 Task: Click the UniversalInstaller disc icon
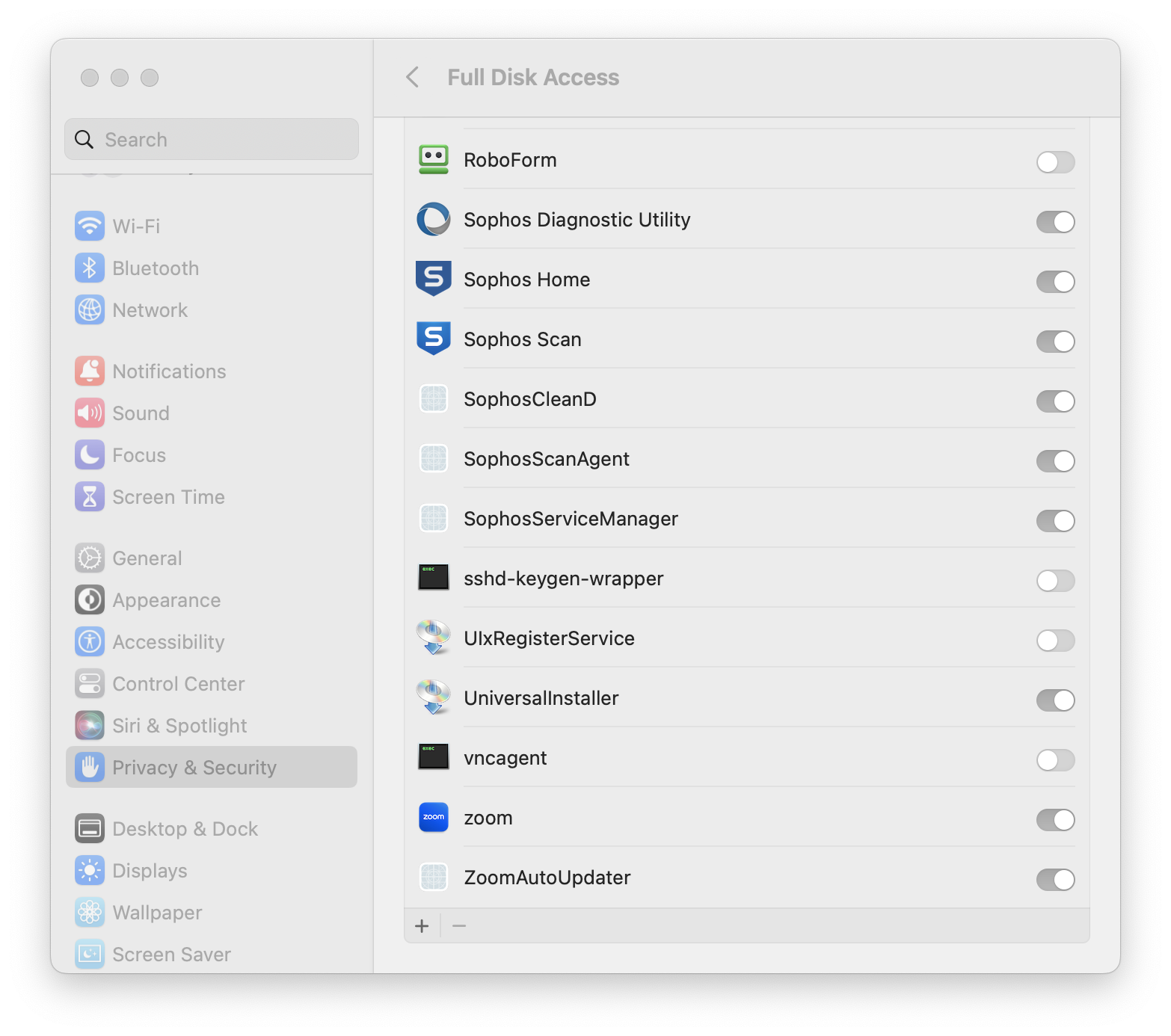click(x=433, y=697)
